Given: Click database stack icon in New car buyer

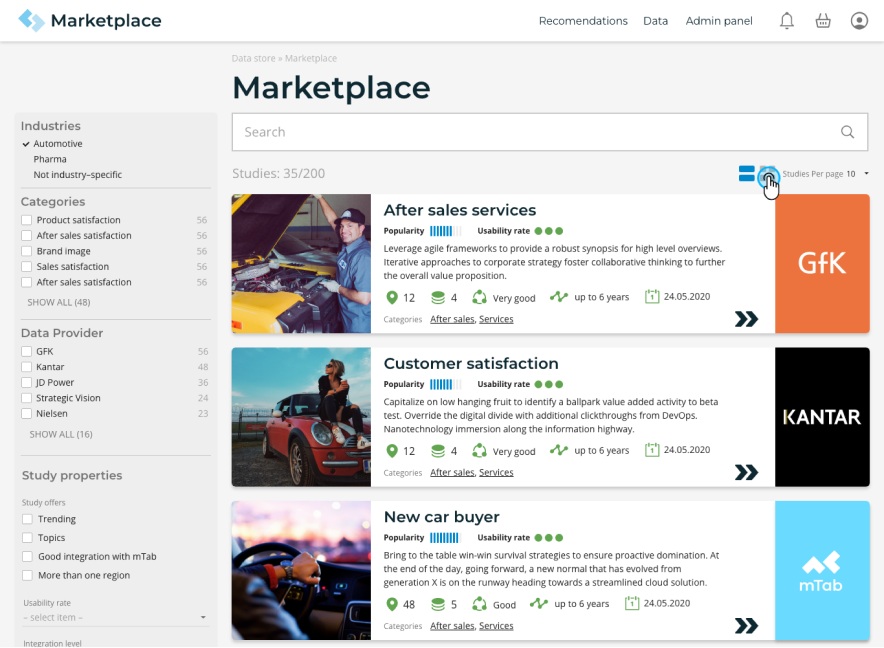Looking at the screenshot, I should click(x=437, y=604).
